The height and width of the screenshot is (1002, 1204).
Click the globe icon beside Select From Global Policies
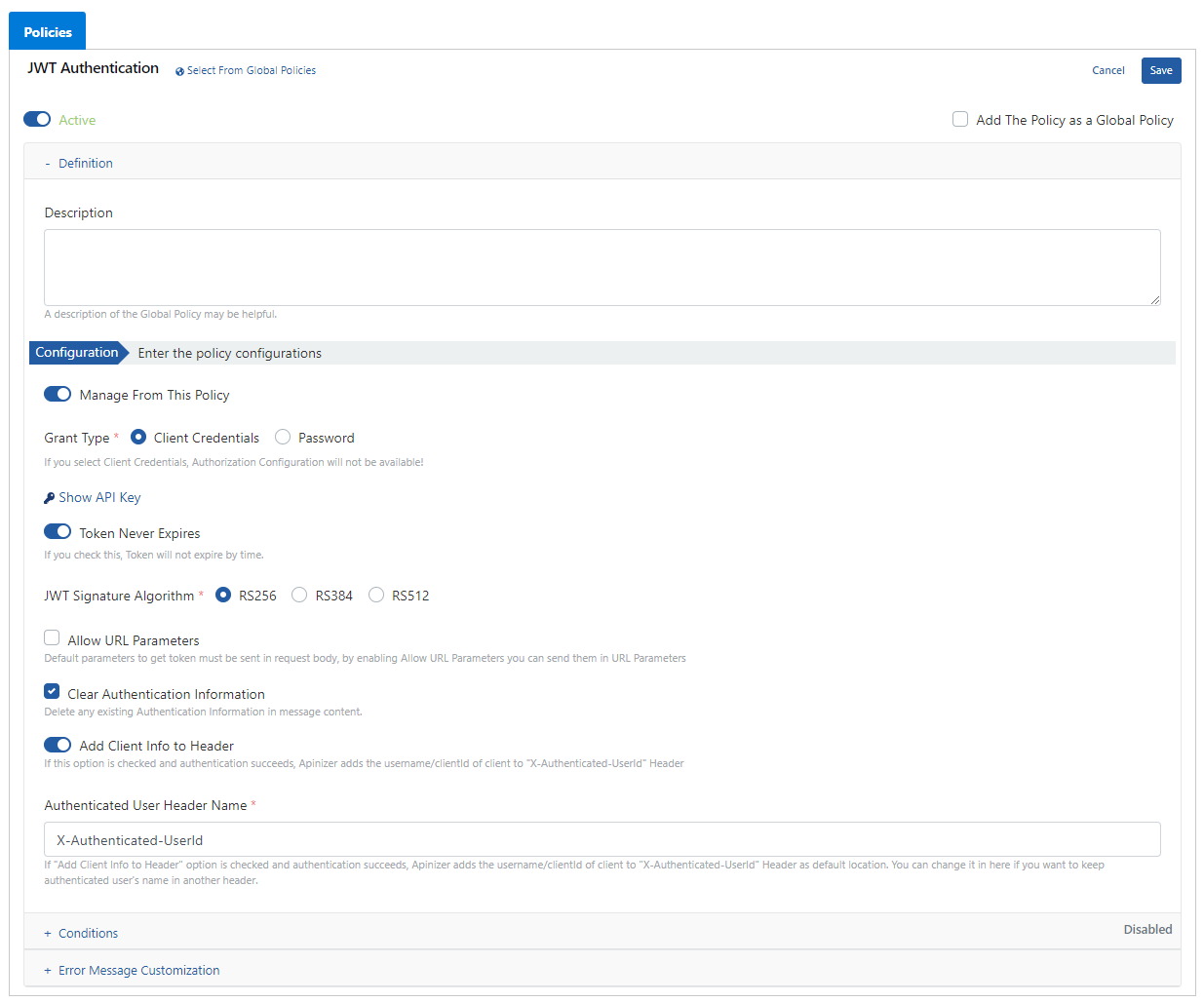[179, 71]
